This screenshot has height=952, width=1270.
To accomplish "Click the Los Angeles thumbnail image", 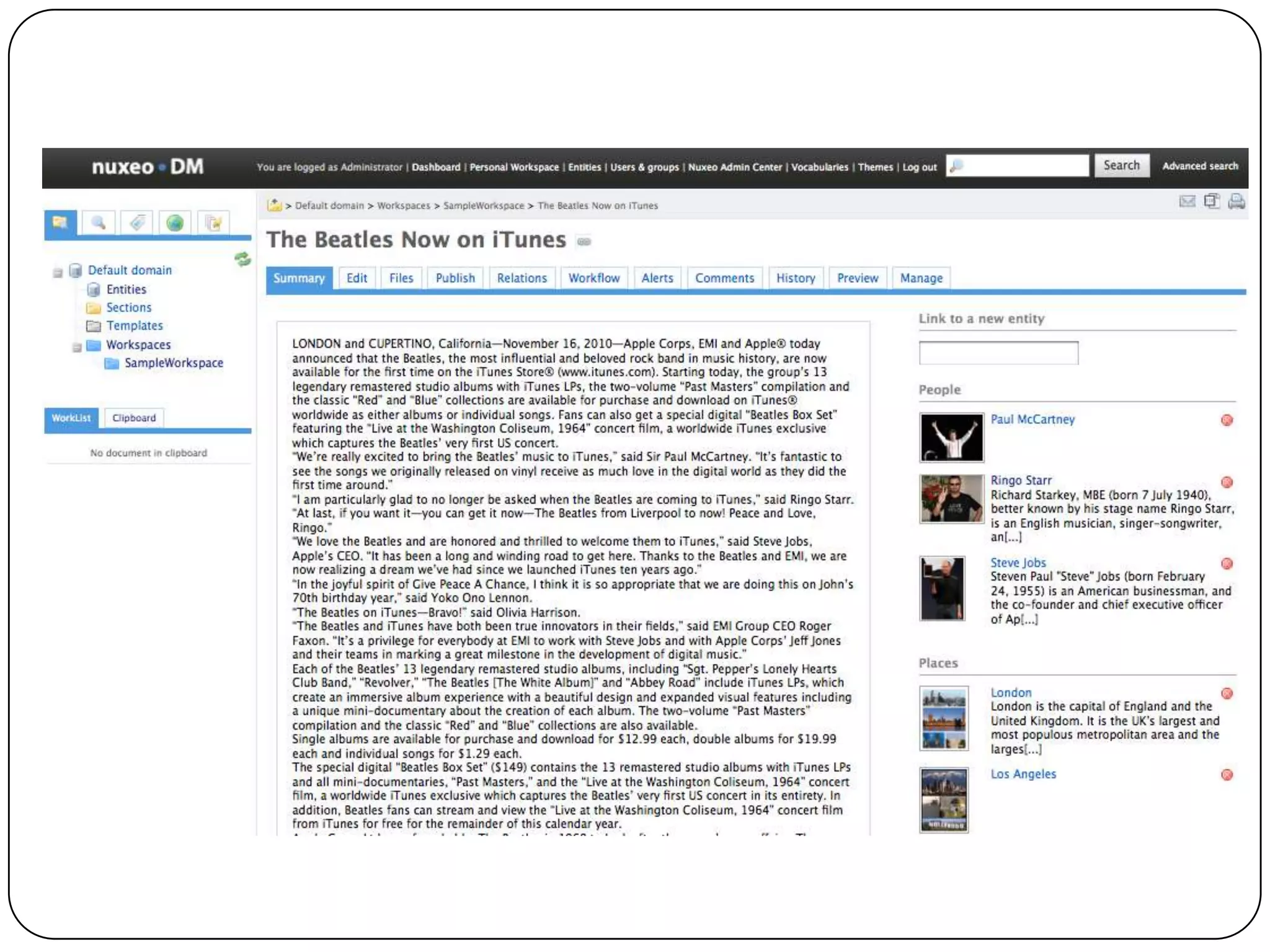I will [943, 800].
